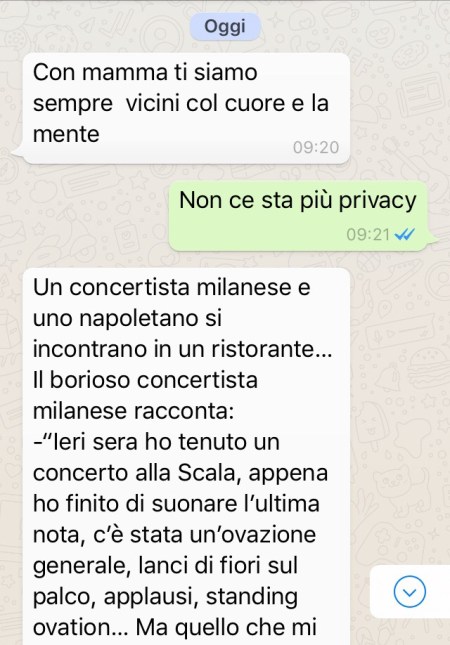
Task: Tap the line "generale, lanci di fiori sul"
Action: 165,566
